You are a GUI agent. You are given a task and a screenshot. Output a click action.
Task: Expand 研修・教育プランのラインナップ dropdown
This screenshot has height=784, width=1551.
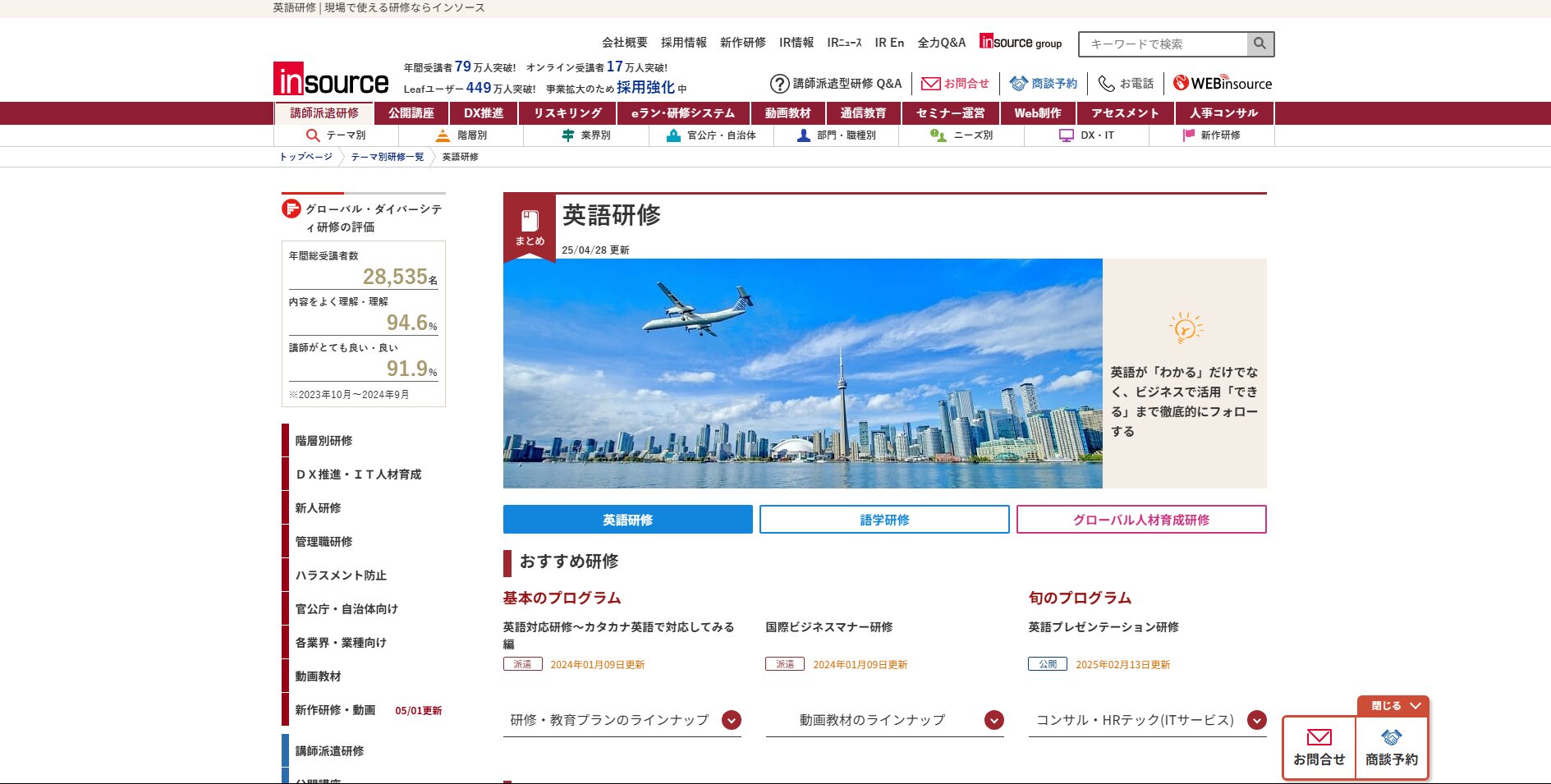click(x=731, y=720)
